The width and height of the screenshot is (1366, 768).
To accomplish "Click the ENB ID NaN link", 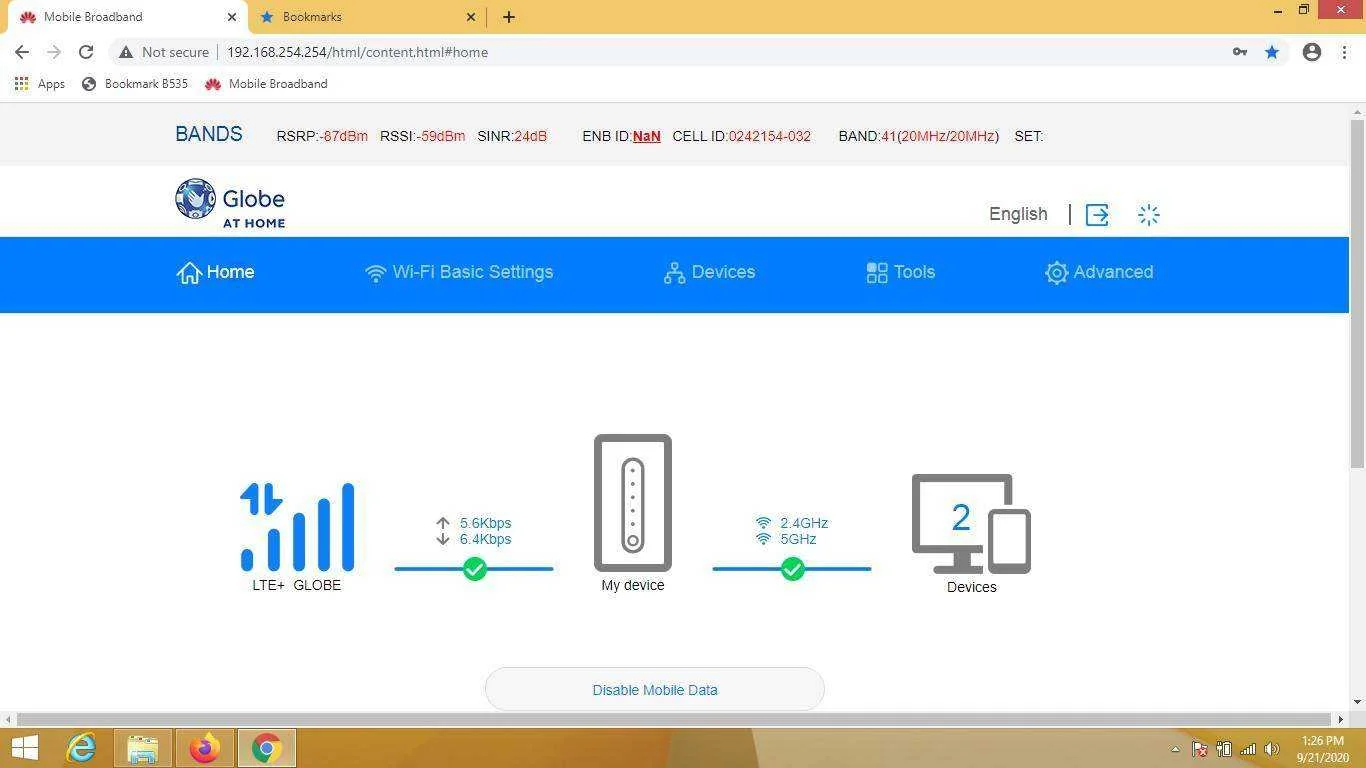I will [646, 136].
